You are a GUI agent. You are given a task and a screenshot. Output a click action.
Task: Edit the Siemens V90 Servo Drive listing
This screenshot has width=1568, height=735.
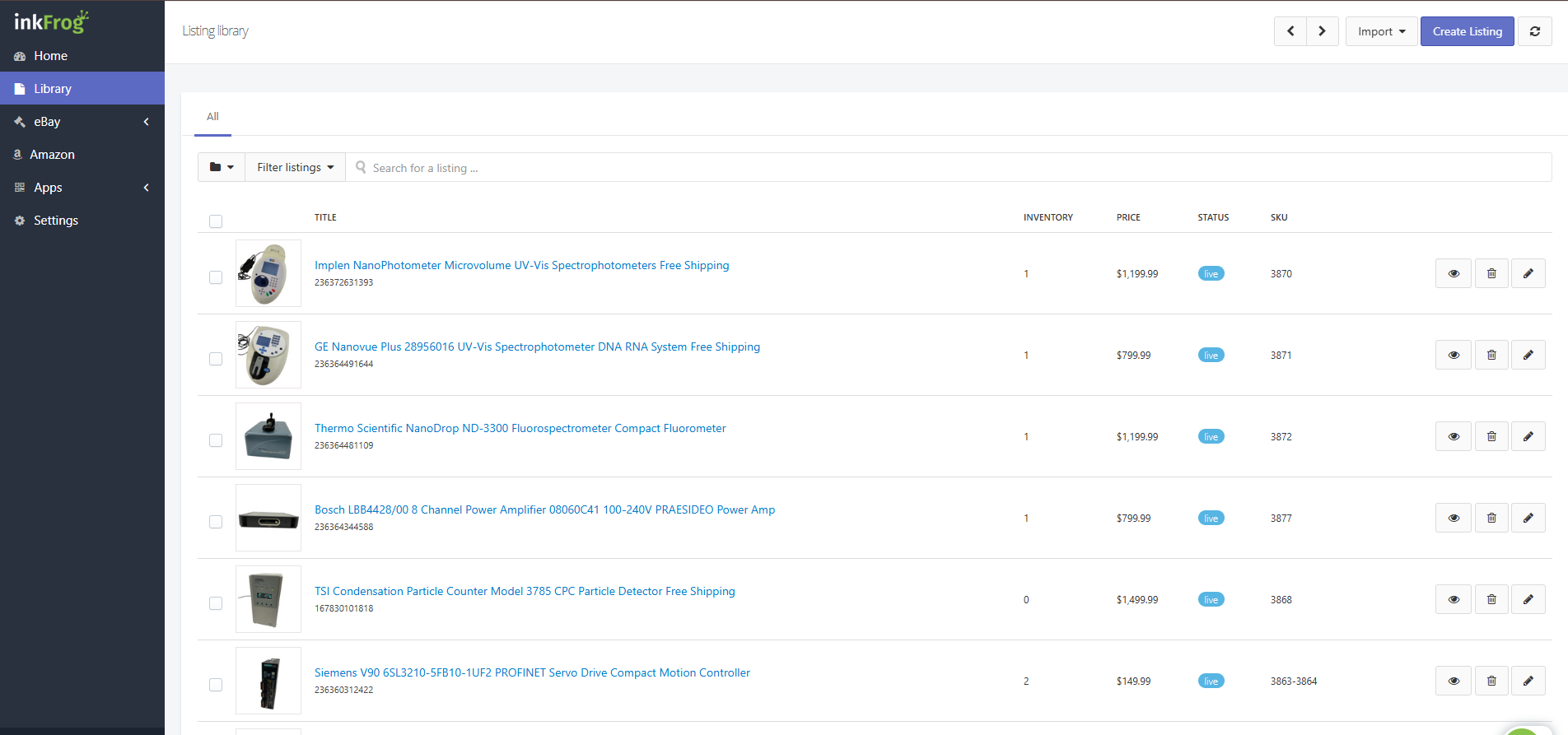point(1528,681)
